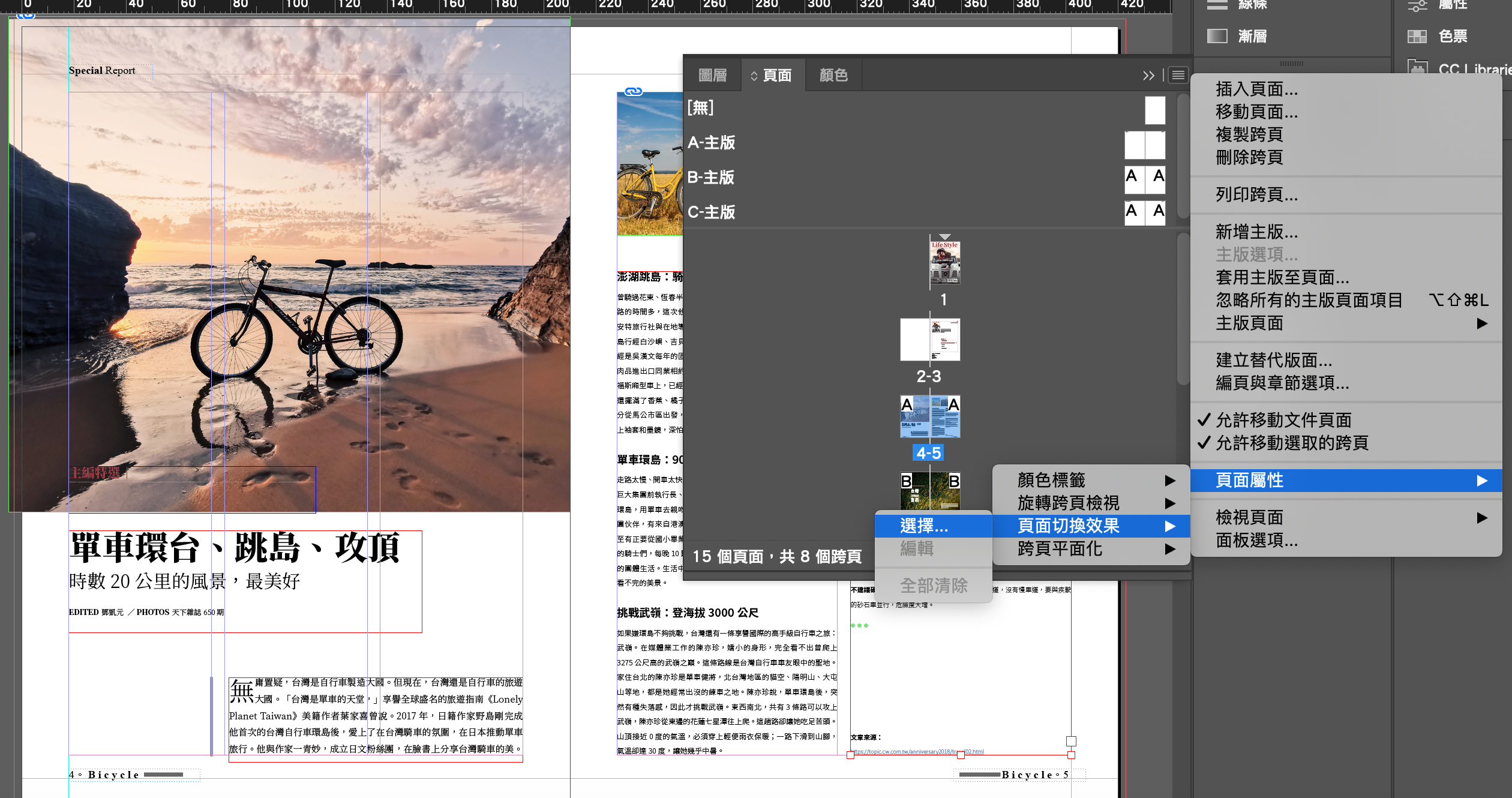Toggle 允許移動選取的跨頁 checkmark option
1512x798 pixels.
point(1292,443)
